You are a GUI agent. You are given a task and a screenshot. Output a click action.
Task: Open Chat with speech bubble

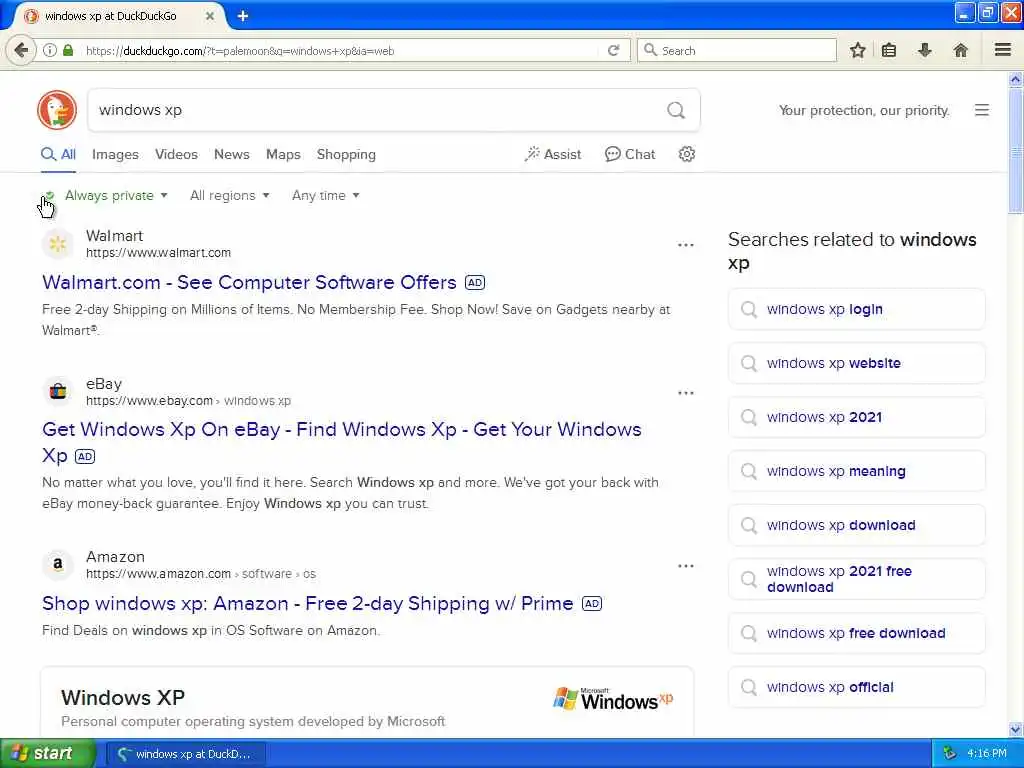(630, 154)
